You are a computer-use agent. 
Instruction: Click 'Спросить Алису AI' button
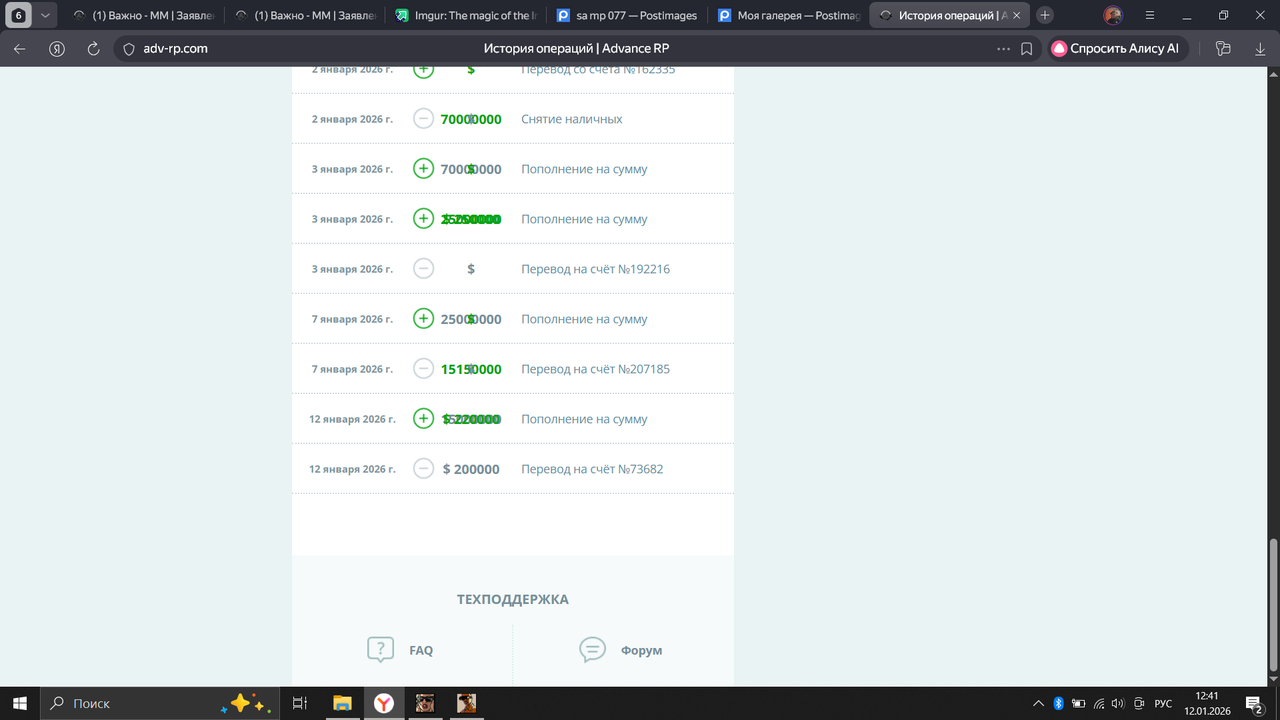tap(1116, 48)
